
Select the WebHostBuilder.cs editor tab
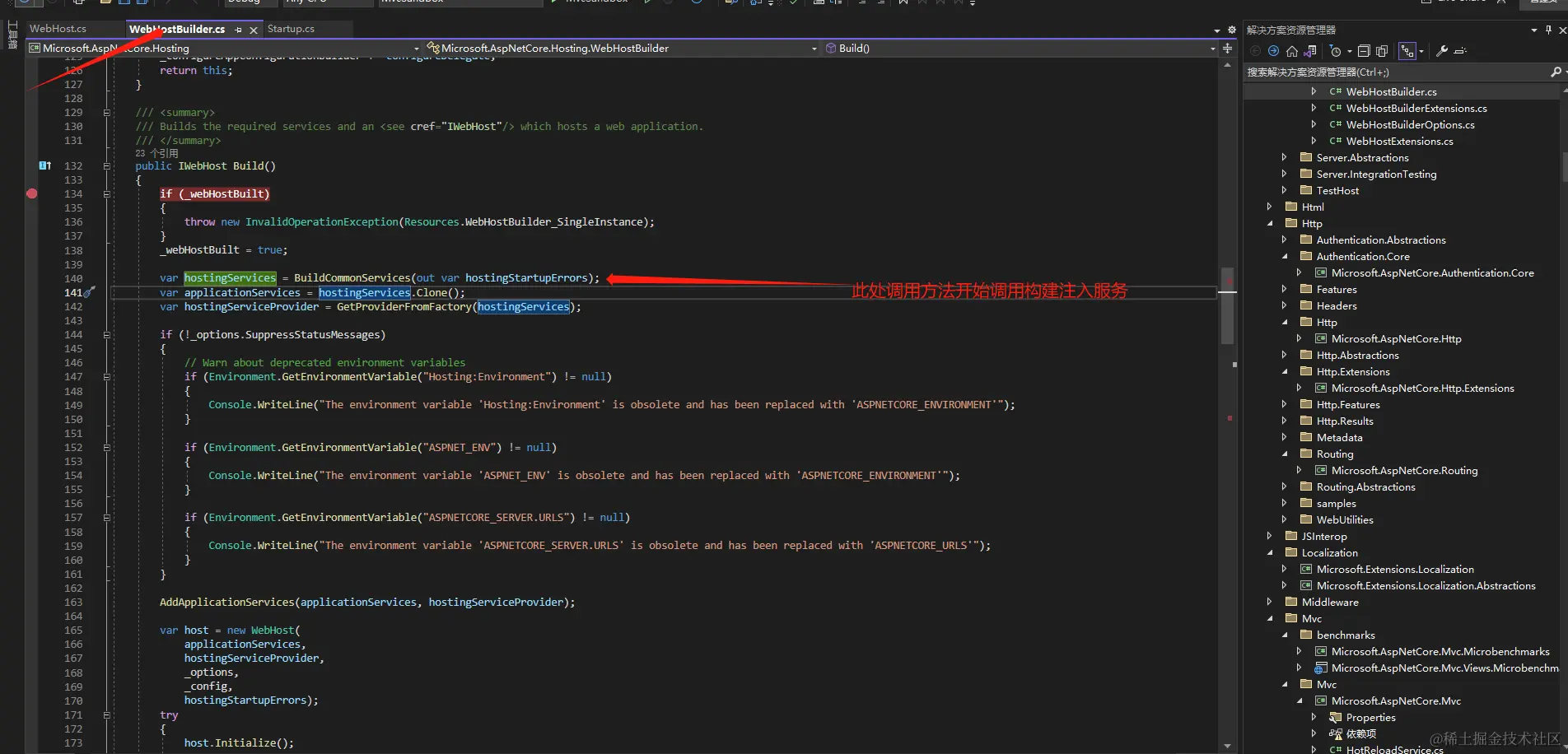click(x=177, y=29)
